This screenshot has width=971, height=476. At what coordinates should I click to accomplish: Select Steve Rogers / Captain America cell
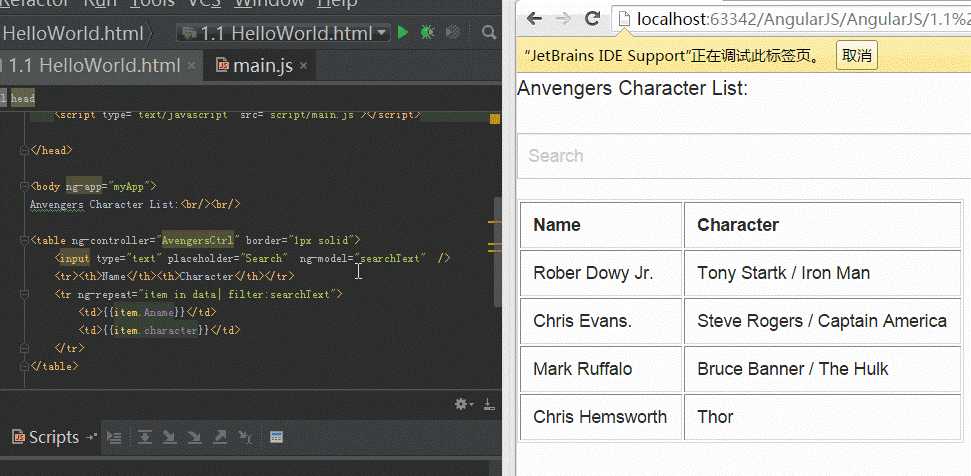(x=822, y=321)
